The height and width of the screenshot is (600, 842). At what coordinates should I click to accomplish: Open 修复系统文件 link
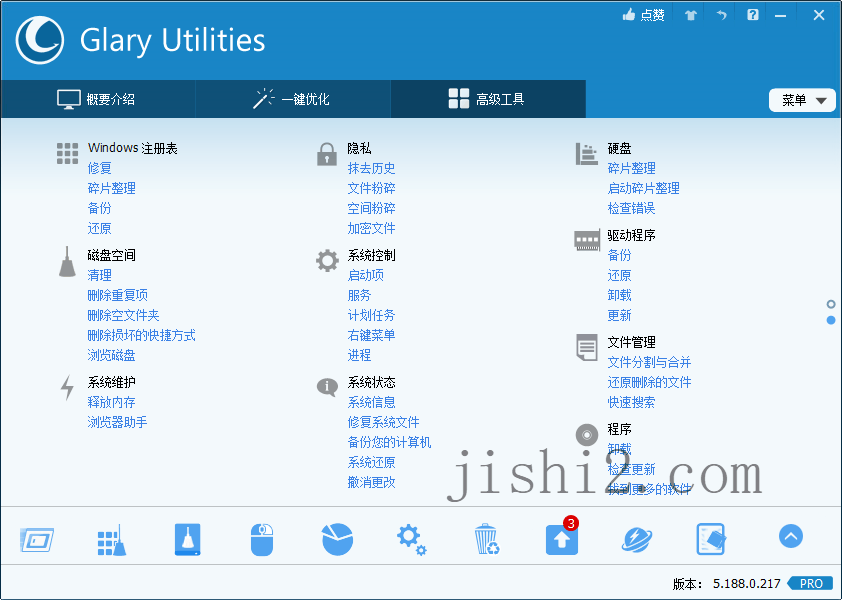coord(383,422)
